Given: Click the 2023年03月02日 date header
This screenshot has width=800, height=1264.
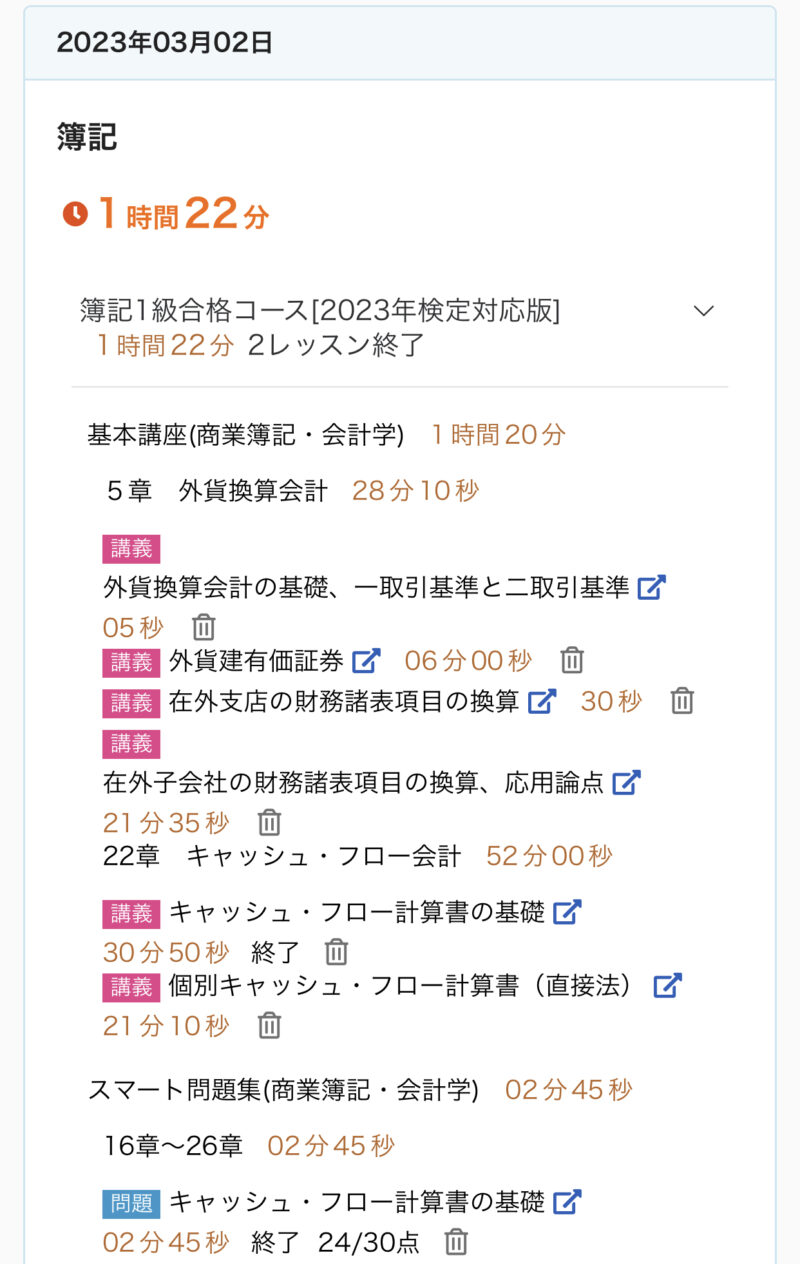Looking at the screenshot, I should (x=165, y=43).
